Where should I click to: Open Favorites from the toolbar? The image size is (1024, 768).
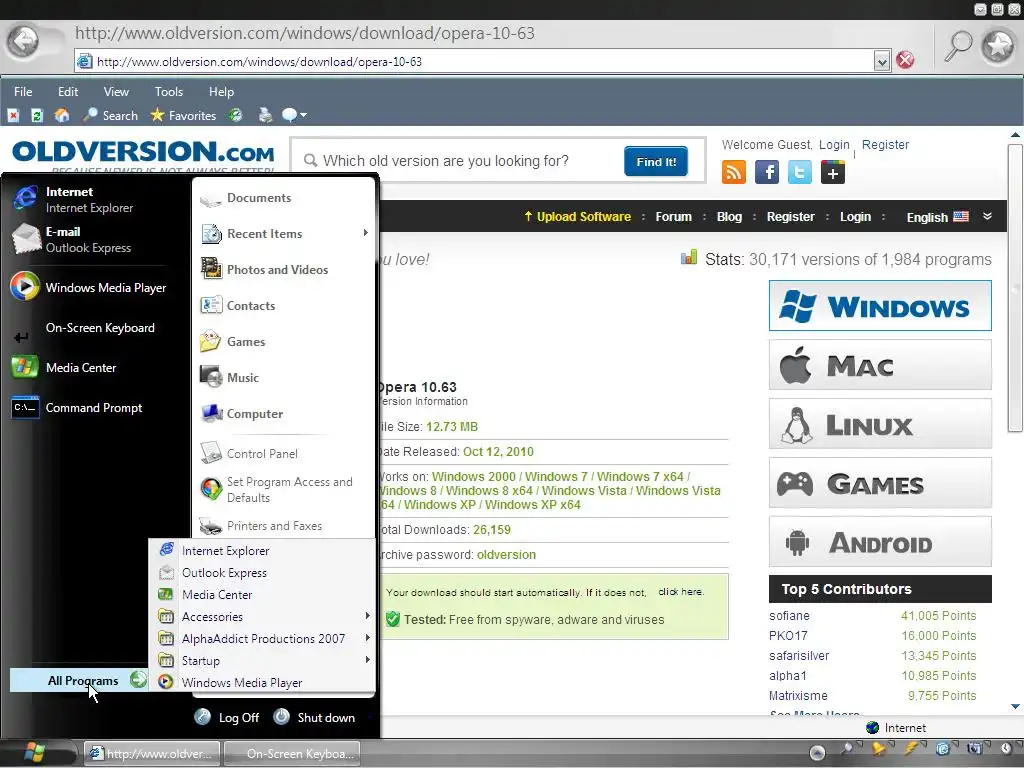[x=183, y=116]
